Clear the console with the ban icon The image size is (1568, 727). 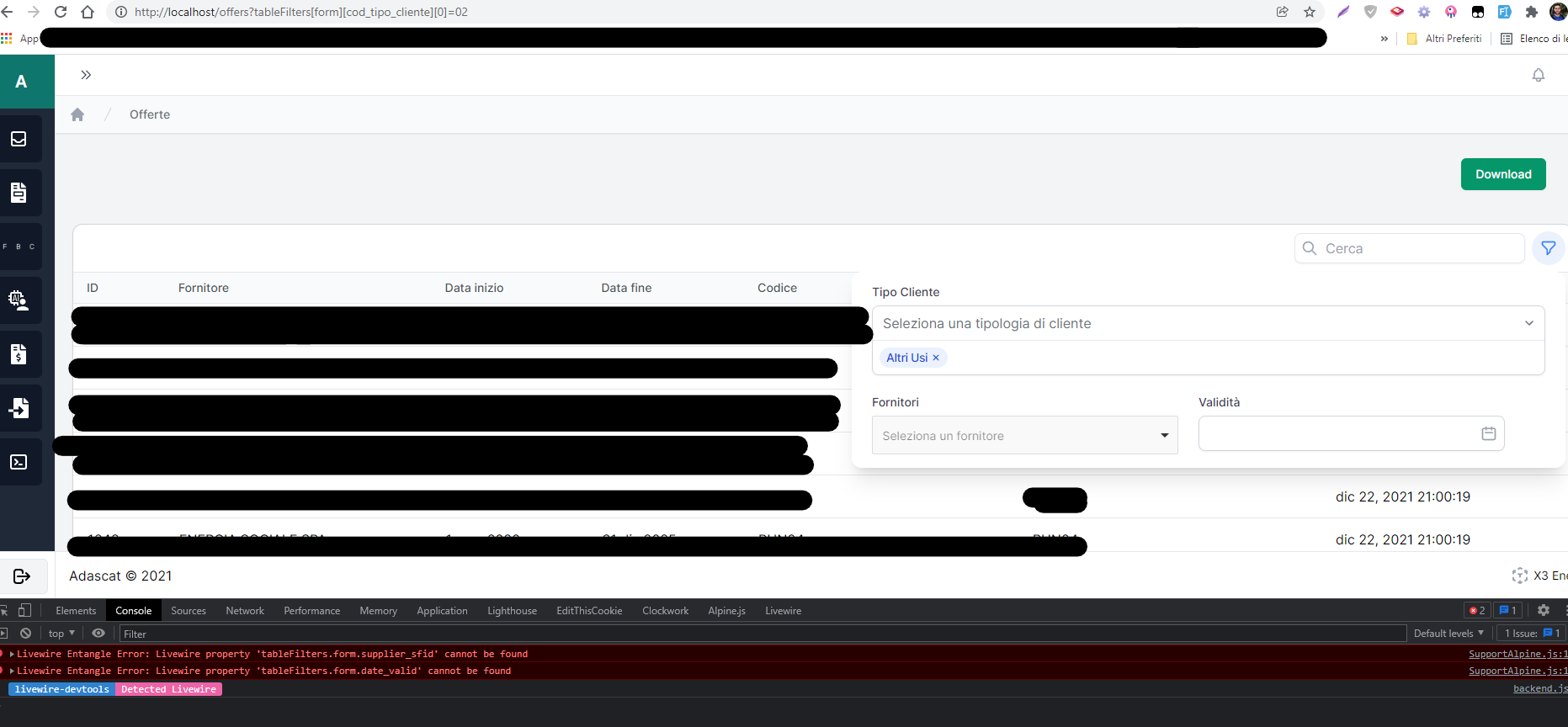click(x=26, y=634)
